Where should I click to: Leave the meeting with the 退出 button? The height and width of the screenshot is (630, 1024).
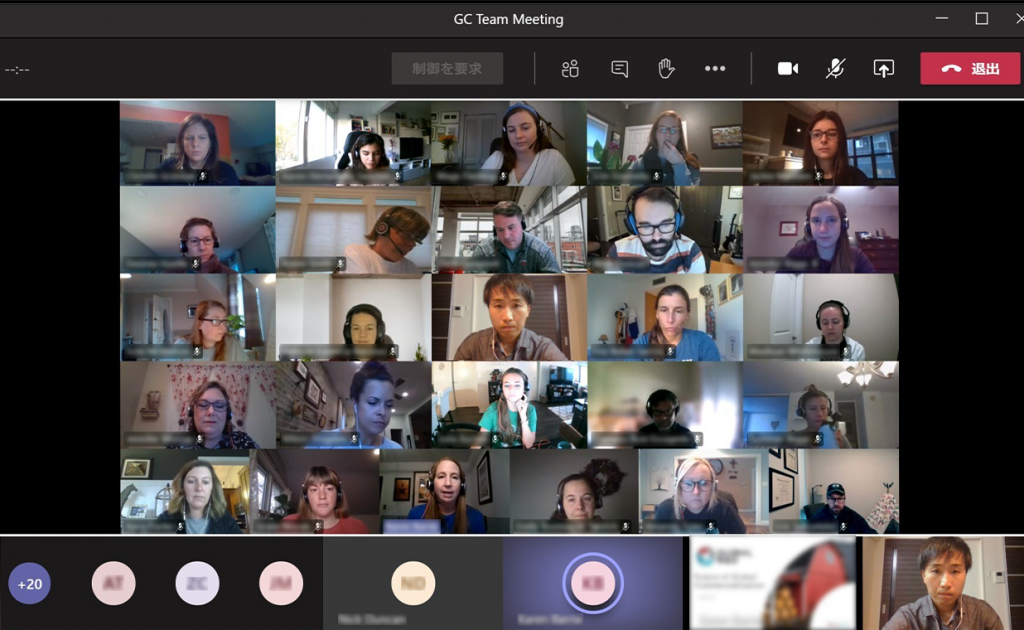(x=969, y=68)
